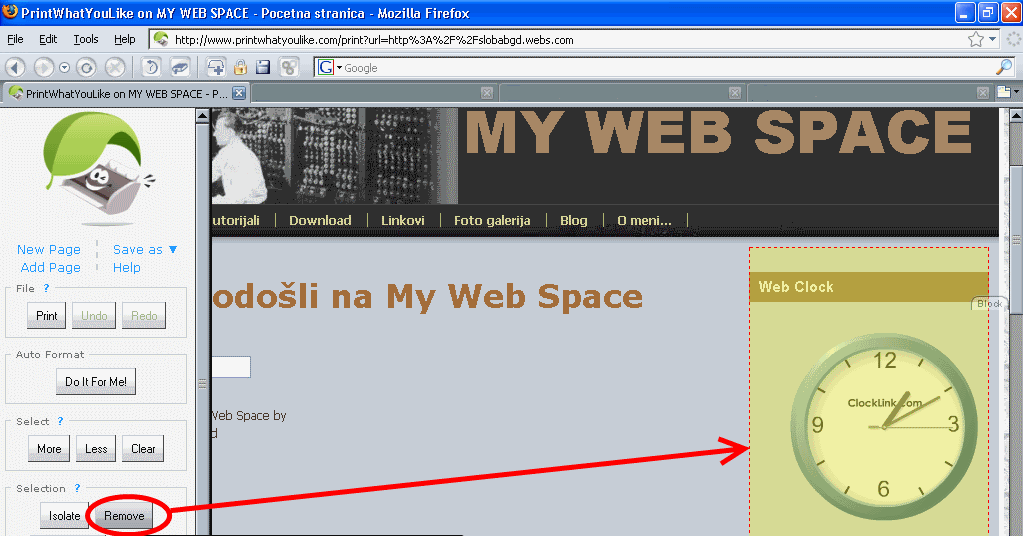Image resolution: width=1023 pixels, height=536 pixels.
Task: Click the Redo button
Action: point(144,316)
